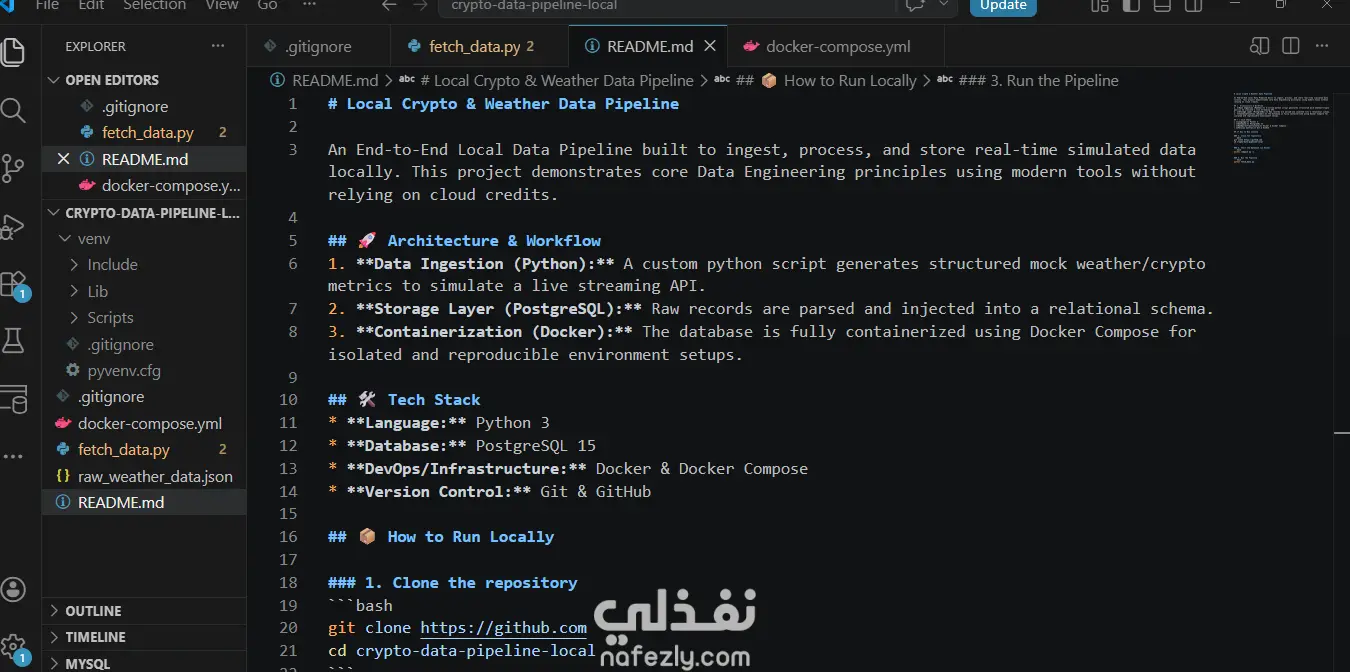Viewport: 1350px width, 672px height.
Task: Open the View menu
Action: click(222, 5)
